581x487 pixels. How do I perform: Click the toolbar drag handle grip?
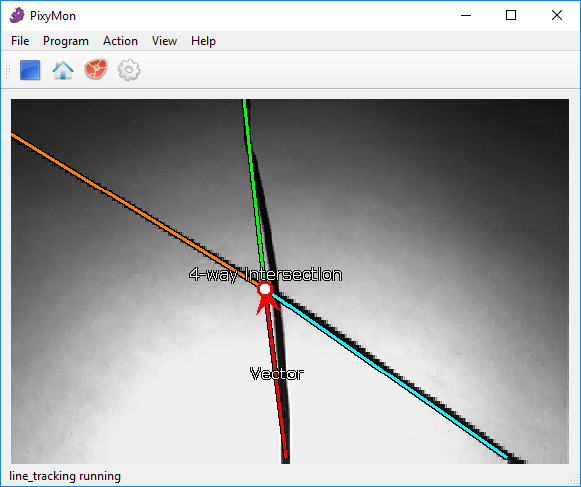click(8, 70)
